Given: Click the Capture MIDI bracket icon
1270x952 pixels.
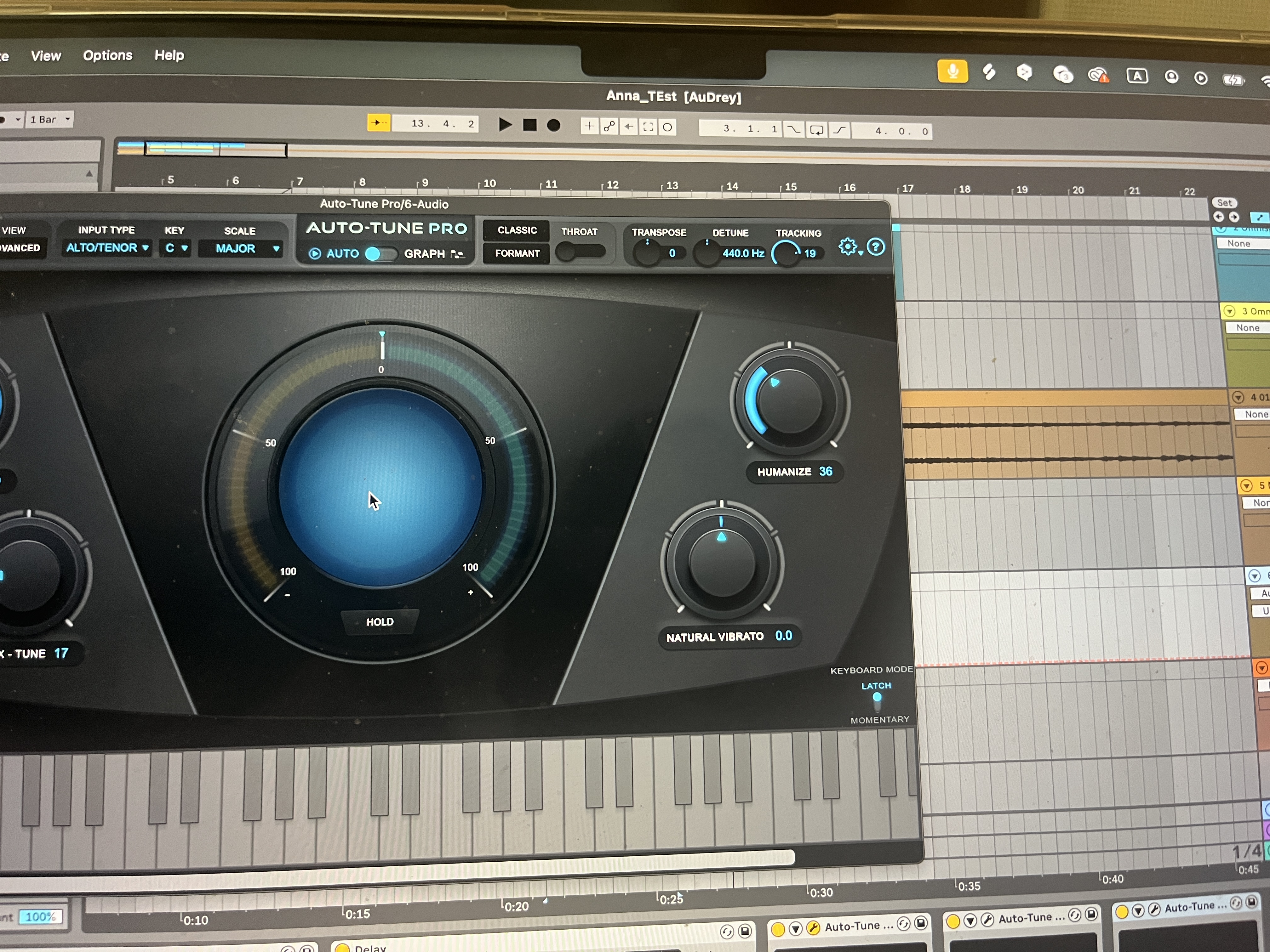Looking at the screenshot, I should [648, 127].
